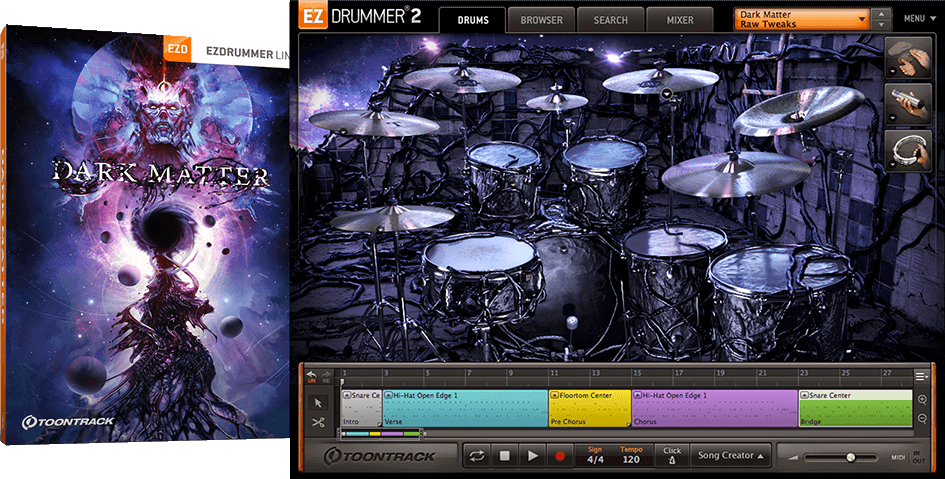The width and height of the screenshot is (945, 479).
Task: Expand the hand claps instrument dropdown arrow
Action: 891,72
